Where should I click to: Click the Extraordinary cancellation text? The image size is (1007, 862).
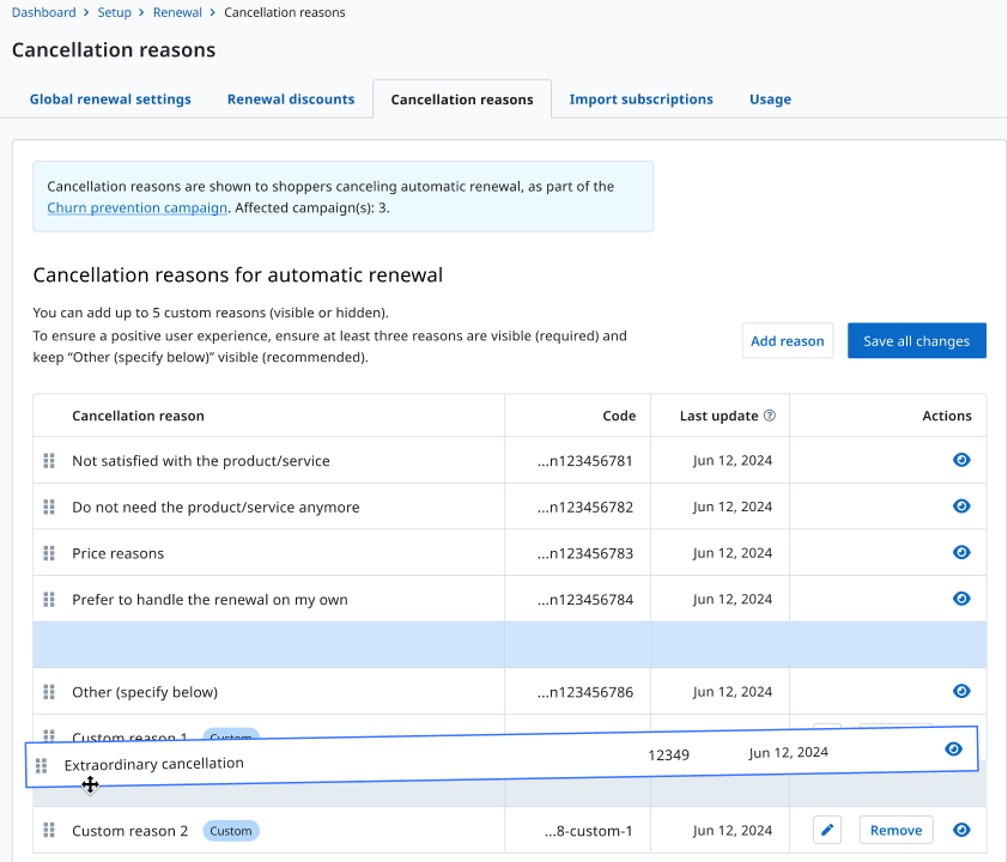click(154, 763)
